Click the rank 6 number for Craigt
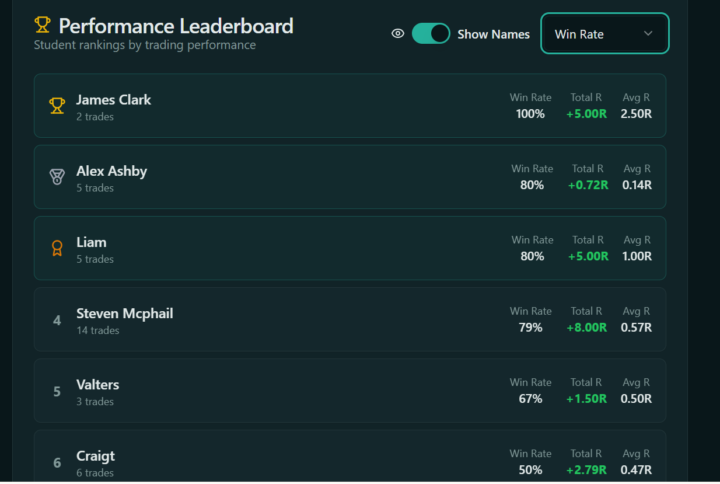Screen dimensions: 720x484 coord(57,462)
